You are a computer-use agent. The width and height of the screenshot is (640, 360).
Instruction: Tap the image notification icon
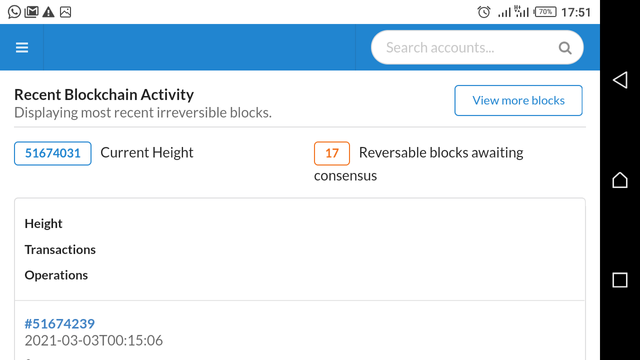[x=66, y=12]
